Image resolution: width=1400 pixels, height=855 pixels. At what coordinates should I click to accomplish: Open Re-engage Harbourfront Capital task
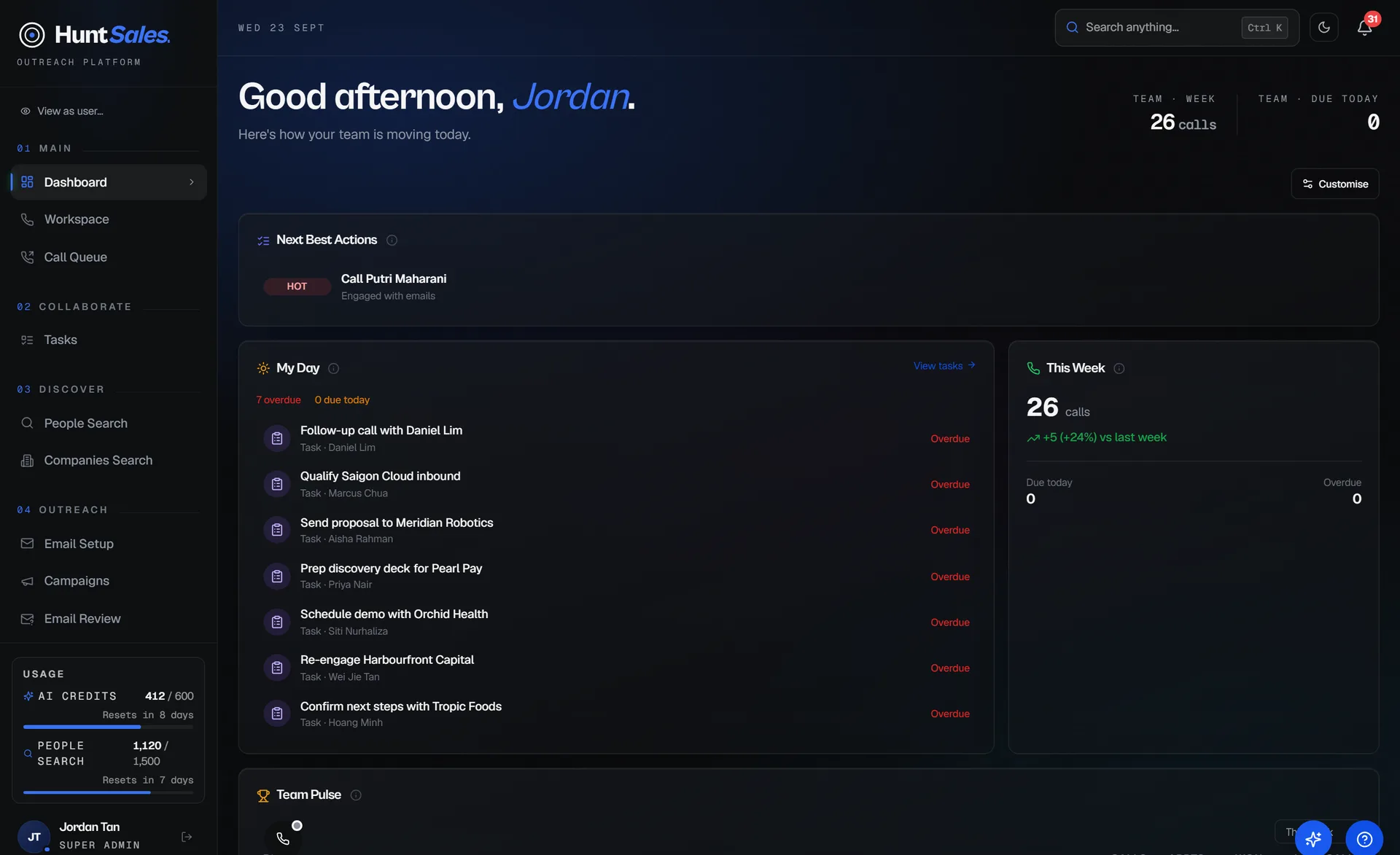click(x=387, y=660)
